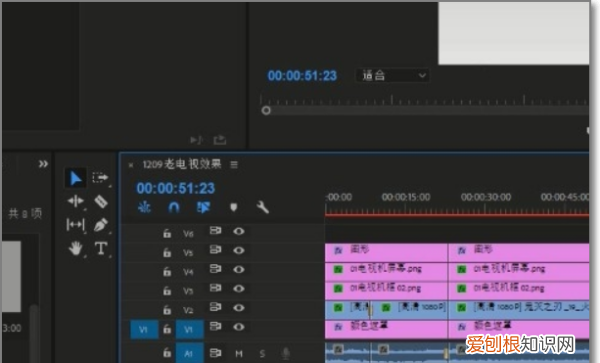The height and width of the screenshot is (363, 600).
Task: Open timeline display settings wrench
Action: pos(262,207)
